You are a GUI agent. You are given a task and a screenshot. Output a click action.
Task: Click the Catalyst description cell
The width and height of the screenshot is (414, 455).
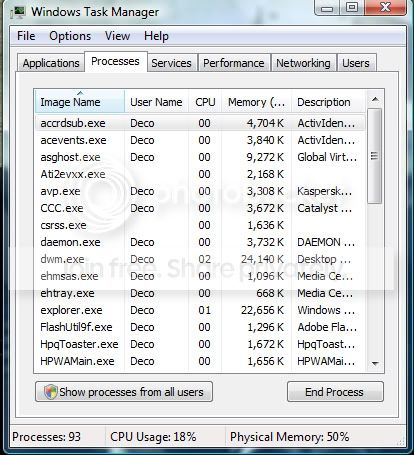coord(324,208)
